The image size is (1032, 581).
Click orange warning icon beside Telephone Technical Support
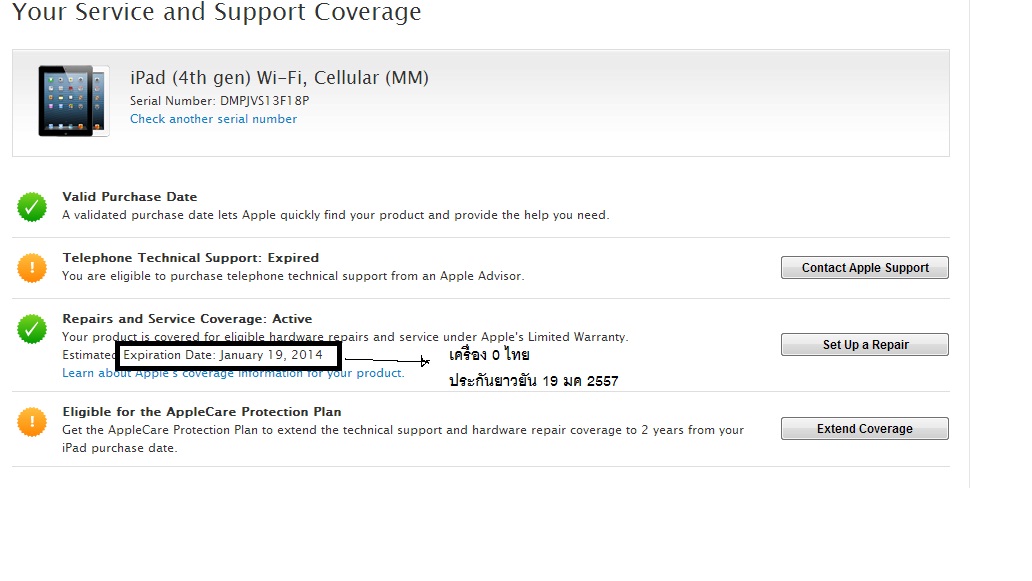pyautogui.click(x=32, y=268)
